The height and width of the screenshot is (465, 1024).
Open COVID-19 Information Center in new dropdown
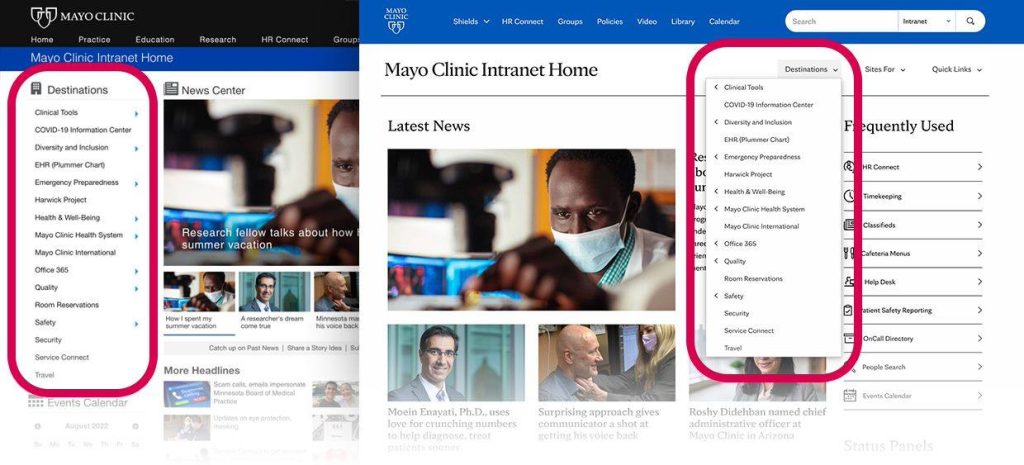click(x=768, y=104)
